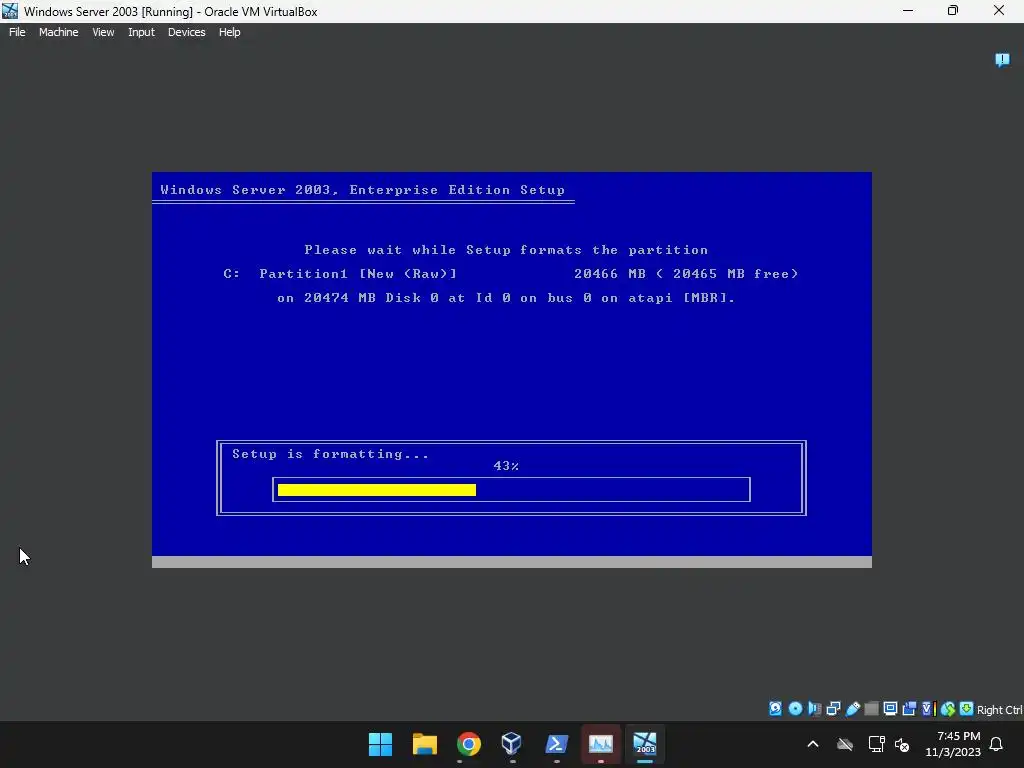The height and width of the screenshot is (768, 1024).
Task: Click the virtualization CPU load indicator
Action: click(x=928, y=709)
